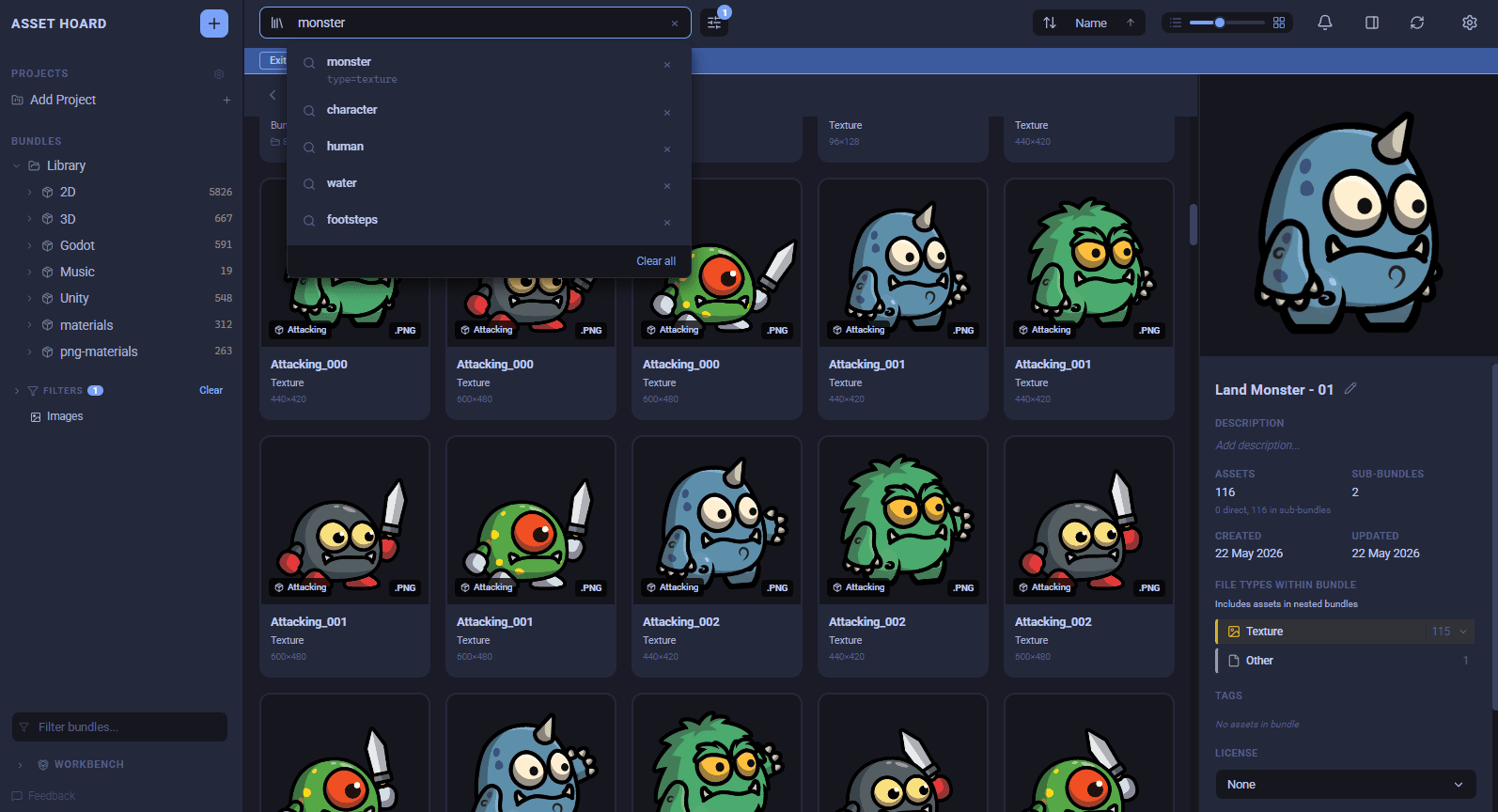Click the Texture file type icon
The image size is (1498, 812).
point(1234,632)
